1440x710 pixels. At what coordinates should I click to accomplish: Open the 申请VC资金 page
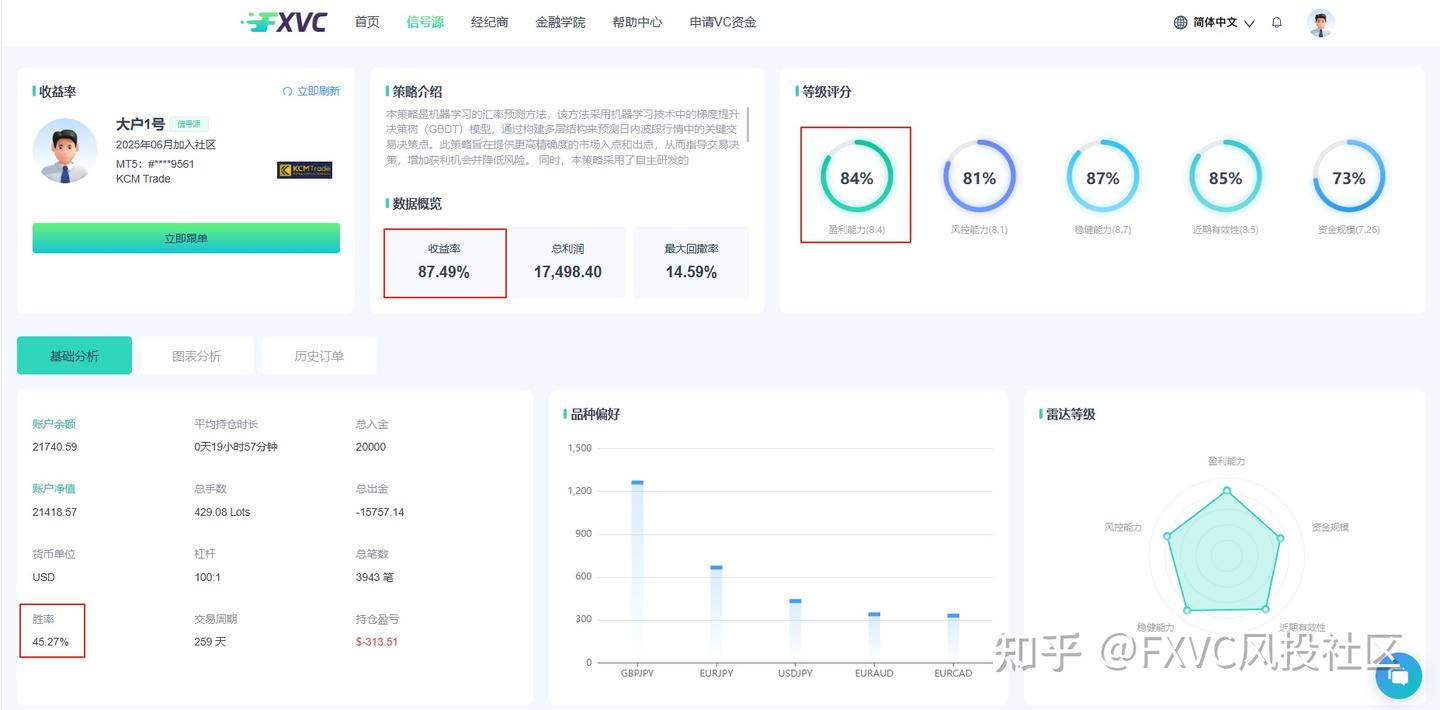(x=722, y=21)
